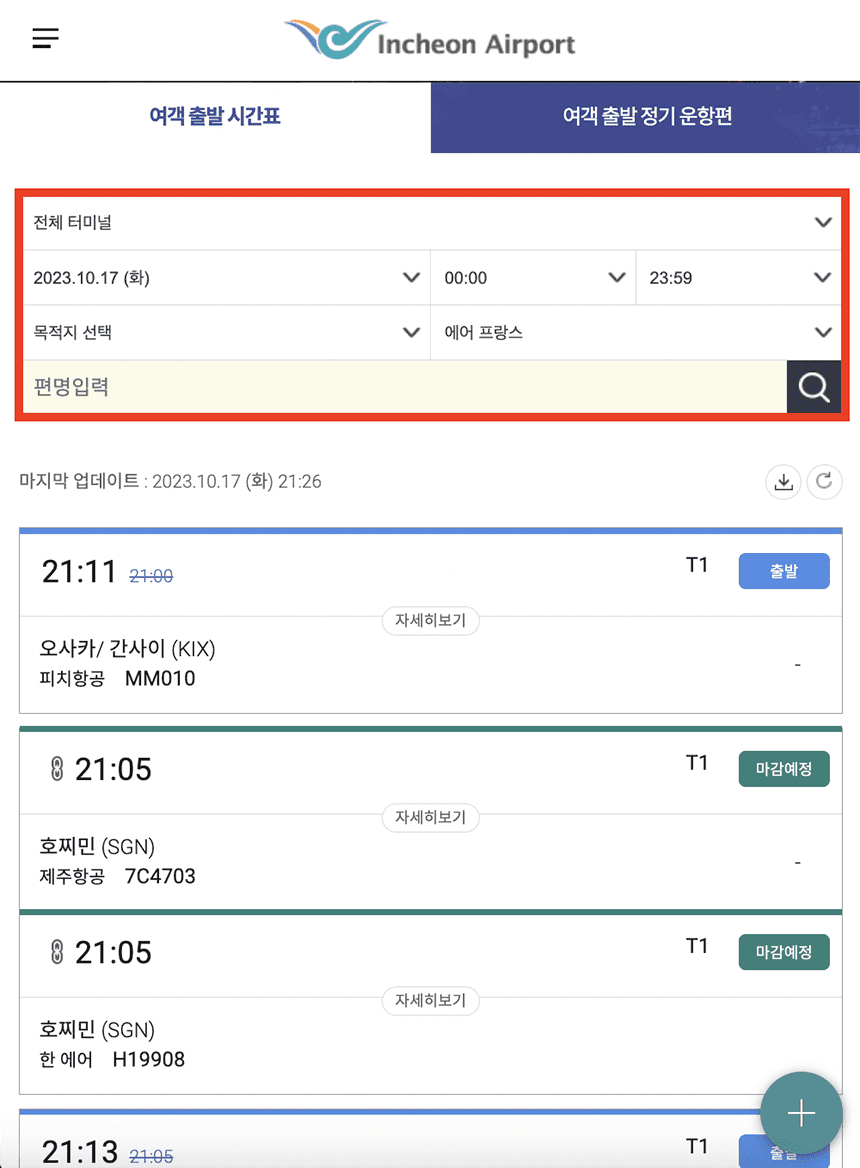Open the 00:00 start time dropdown
The image size is (860, 1168).
point(533,277)
